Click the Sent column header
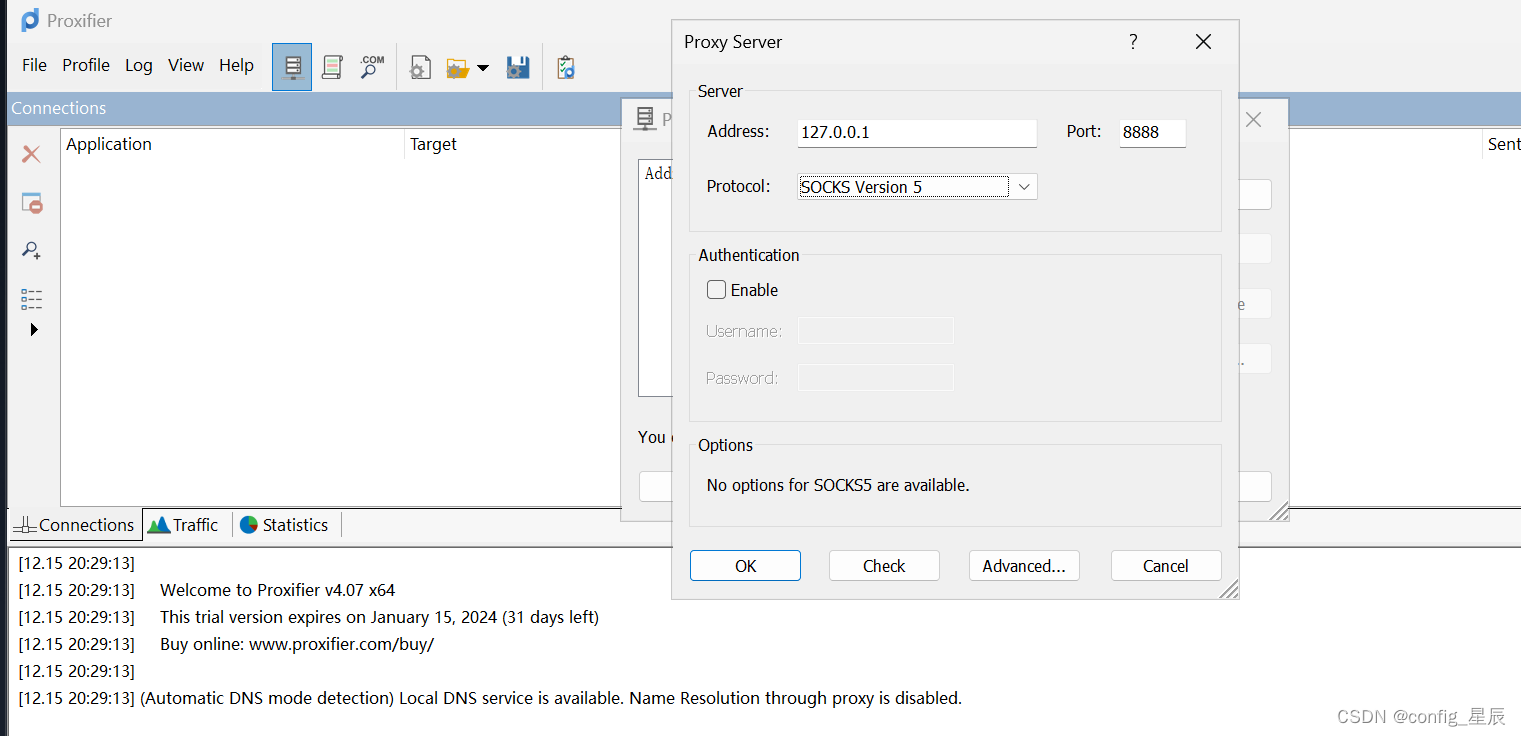This screenshot has width=1521, height=736. click(x=1503, y=144)
